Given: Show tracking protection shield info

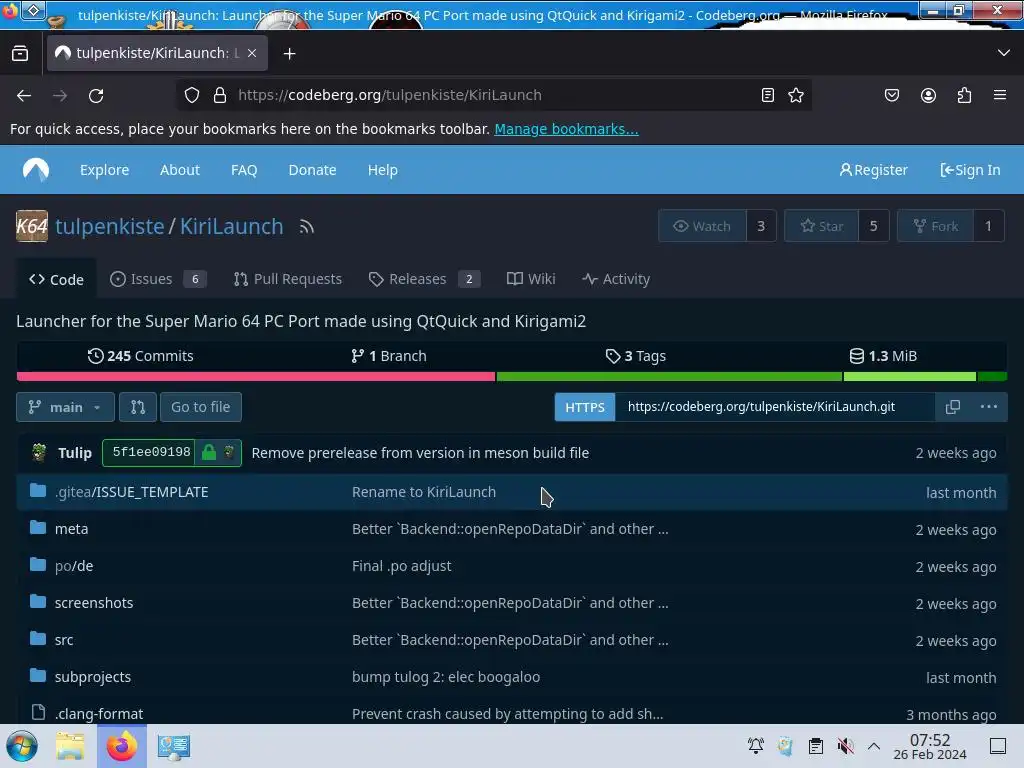Looking at the screenshot, I should point(191,95).
